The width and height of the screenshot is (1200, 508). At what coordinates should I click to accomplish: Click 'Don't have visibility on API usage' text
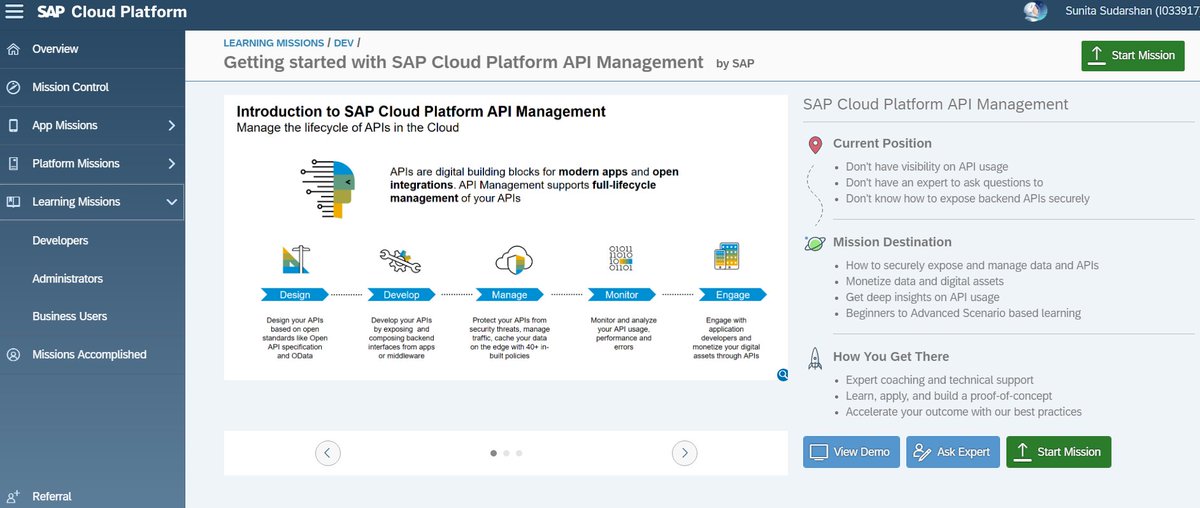(x=926, y=167)
